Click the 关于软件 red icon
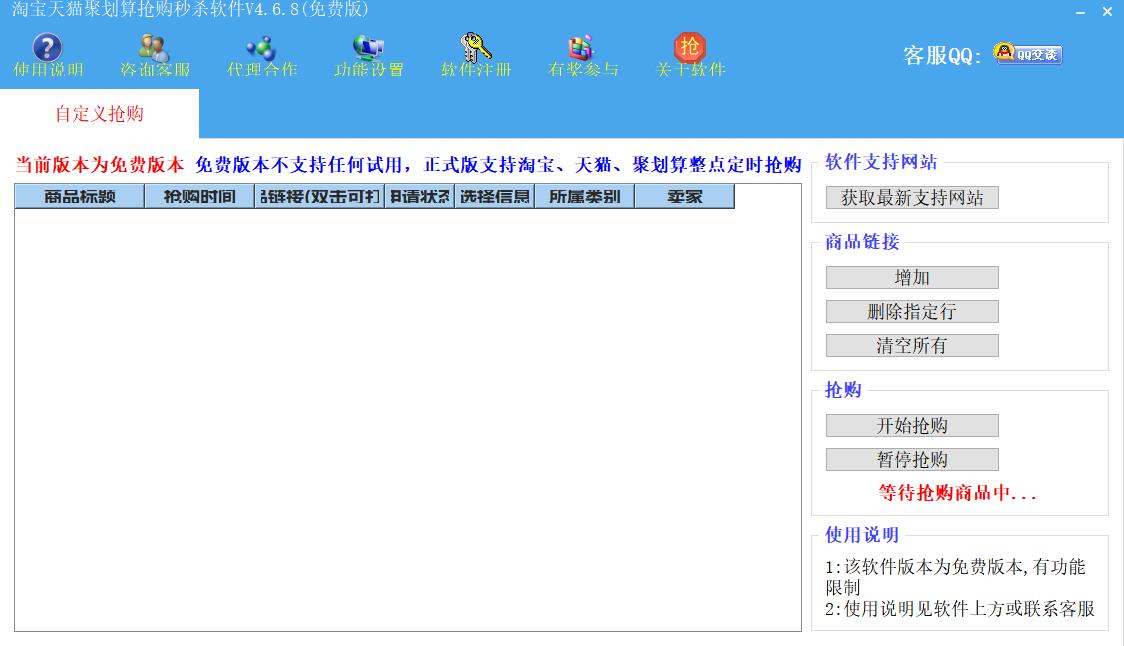Image resolution: width=1124 pixels, height=646 pixels. click(690, 47)
